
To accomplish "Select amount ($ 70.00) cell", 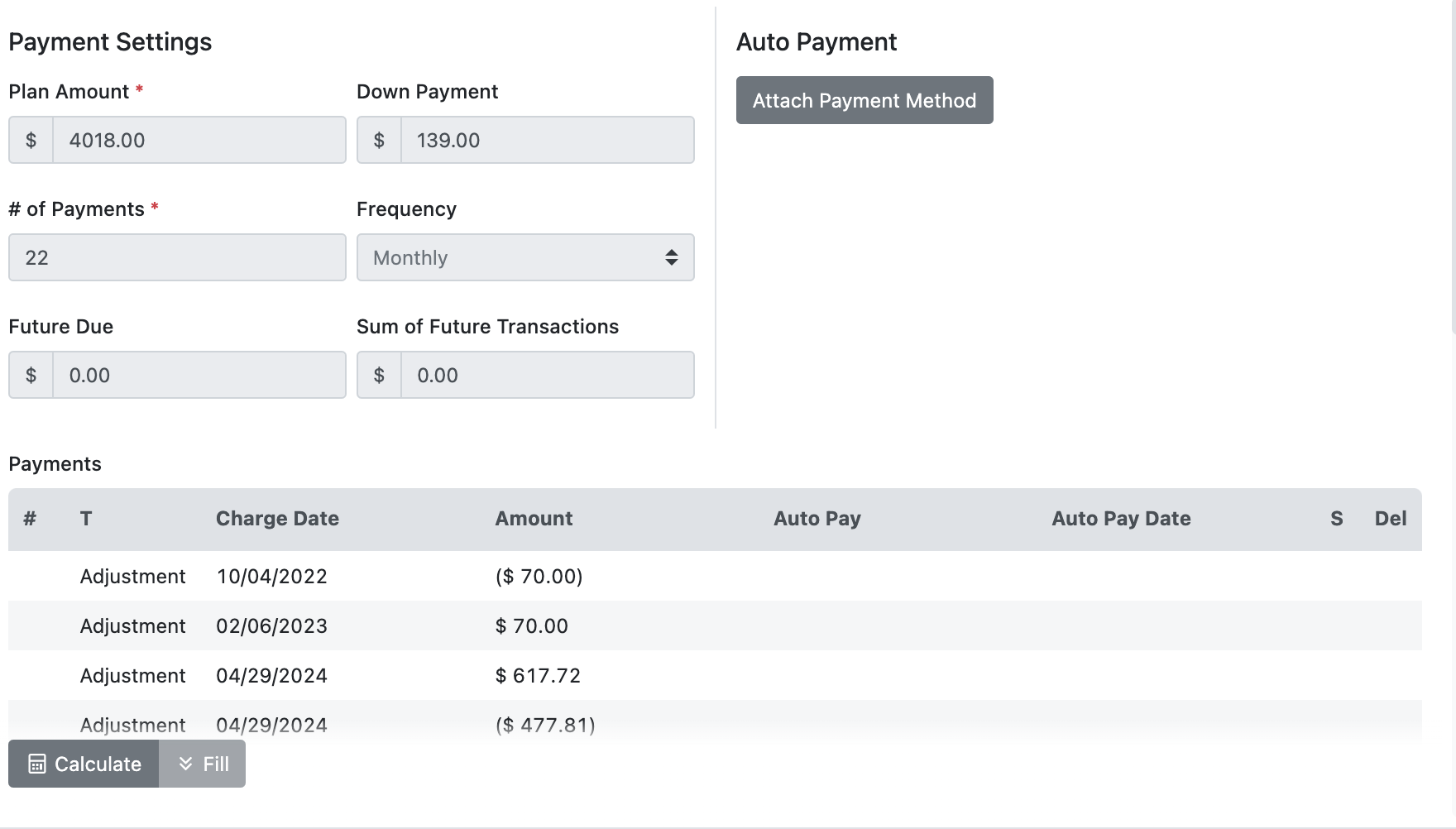I will pyautogui.click(x=539, y=577).
